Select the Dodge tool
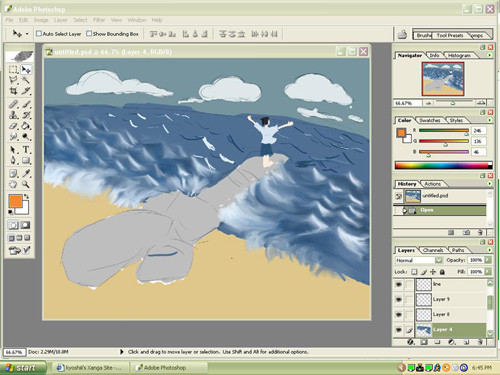The width and height of the screenshot is (500, 375). [26, 136]
